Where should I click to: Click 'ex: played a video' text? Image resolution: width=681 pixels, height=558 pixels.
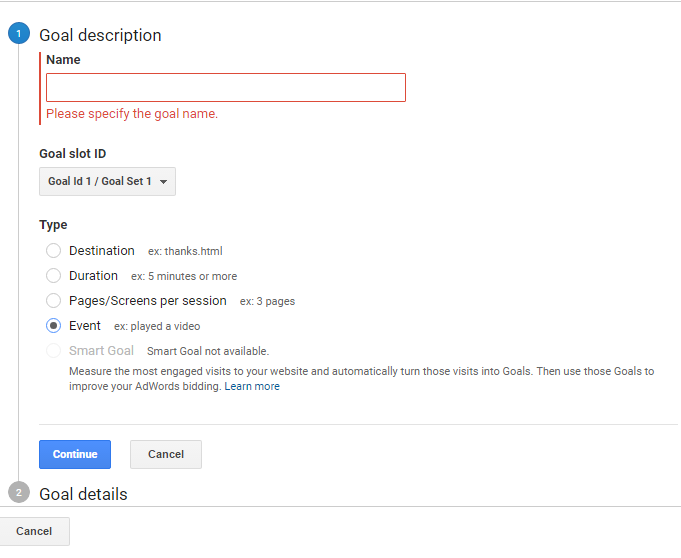[157, 326]
